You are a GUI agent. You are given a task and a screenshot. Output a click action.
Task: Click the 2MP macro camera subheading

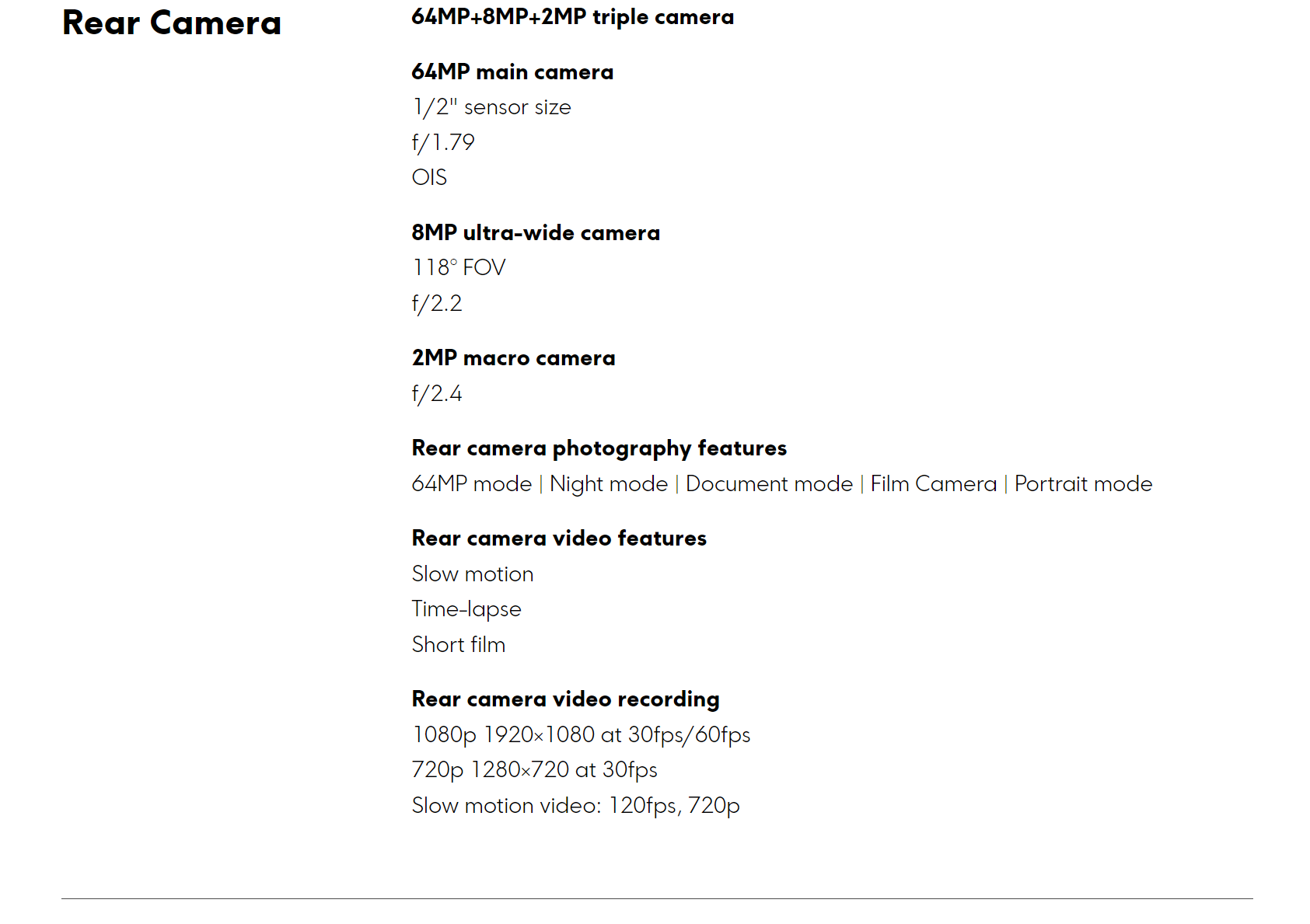coord(513,358)
